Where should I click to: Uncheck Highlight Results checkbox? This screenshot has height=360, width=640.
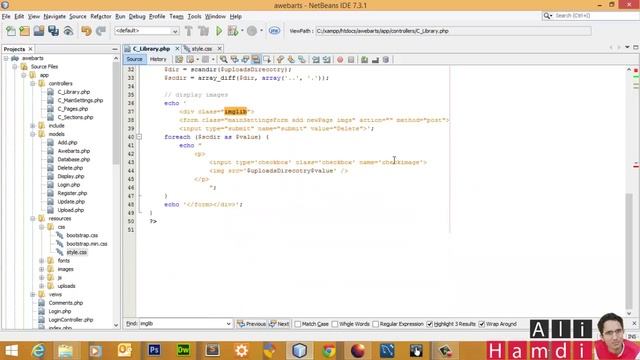coord(429,324)
